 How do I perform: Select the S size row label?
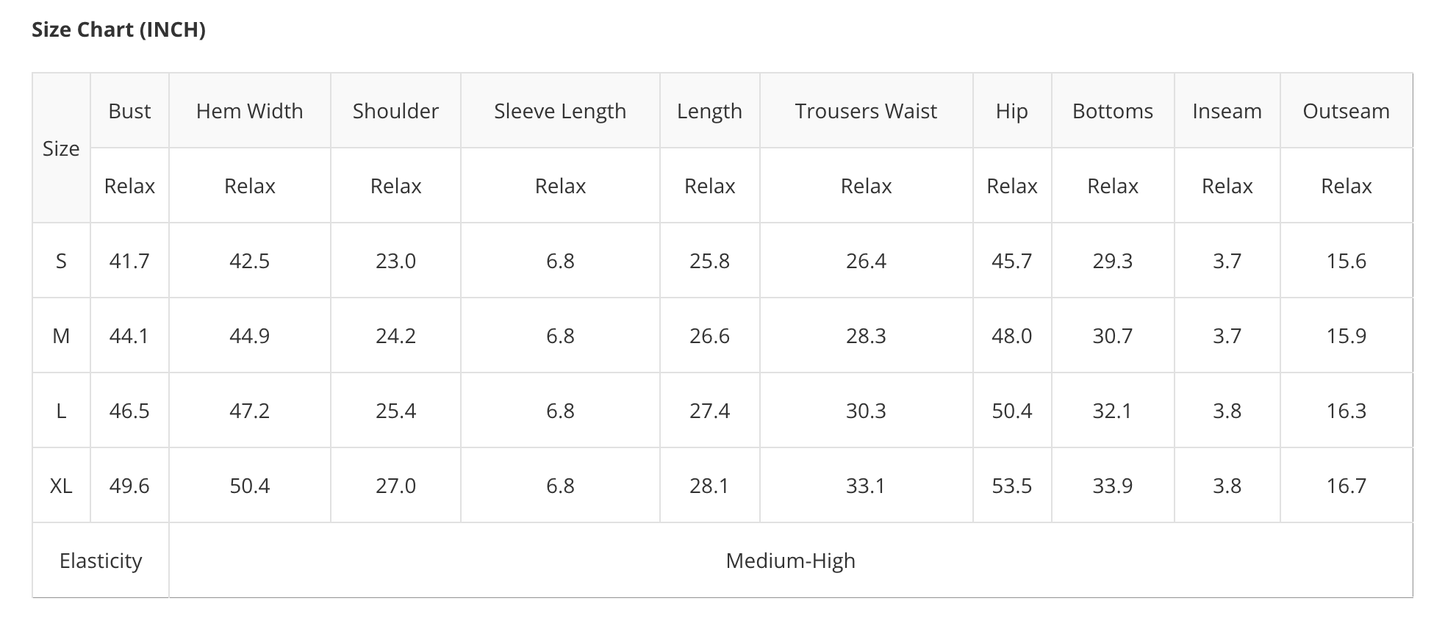61,261
